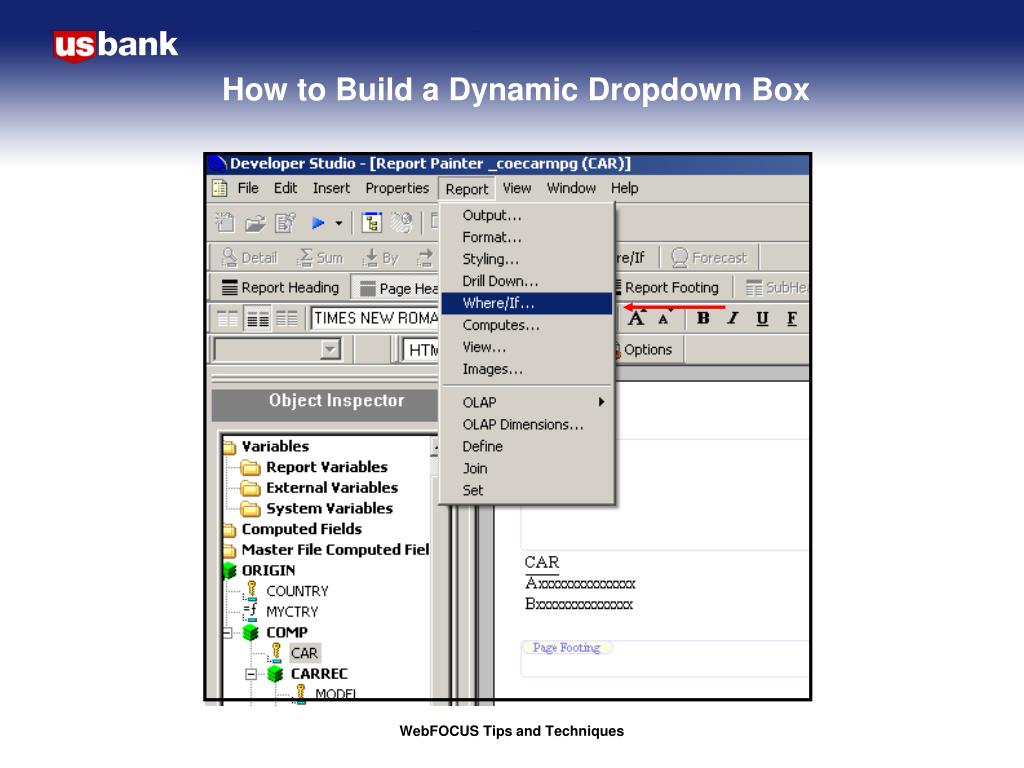The width and height of the screenshot is (1024, 768).
Task: Choose Images... from the Report menu
Action: 528,369
